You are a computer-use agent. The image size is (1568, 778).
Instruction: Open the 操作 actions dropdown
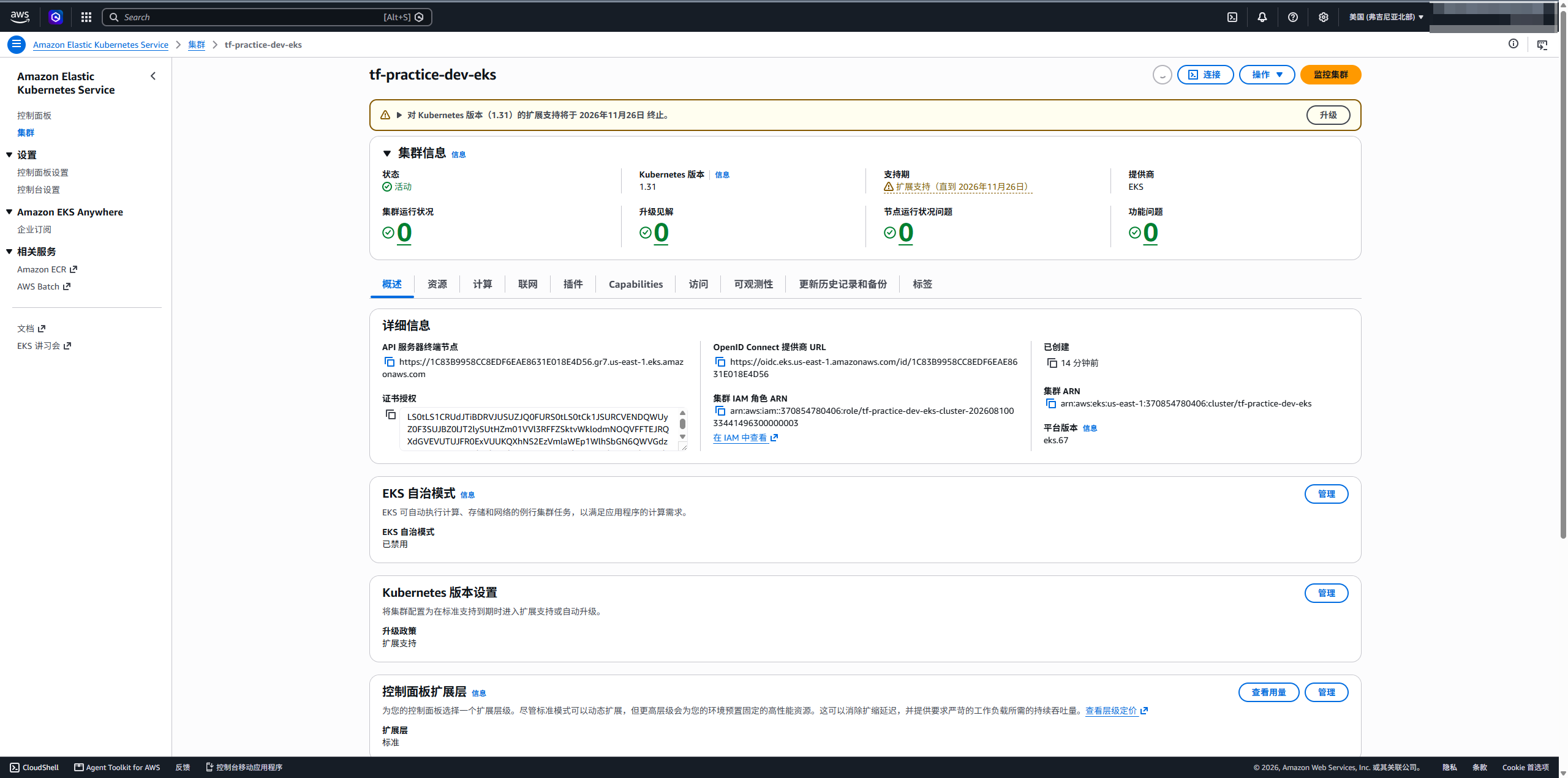pos(1267,75)
